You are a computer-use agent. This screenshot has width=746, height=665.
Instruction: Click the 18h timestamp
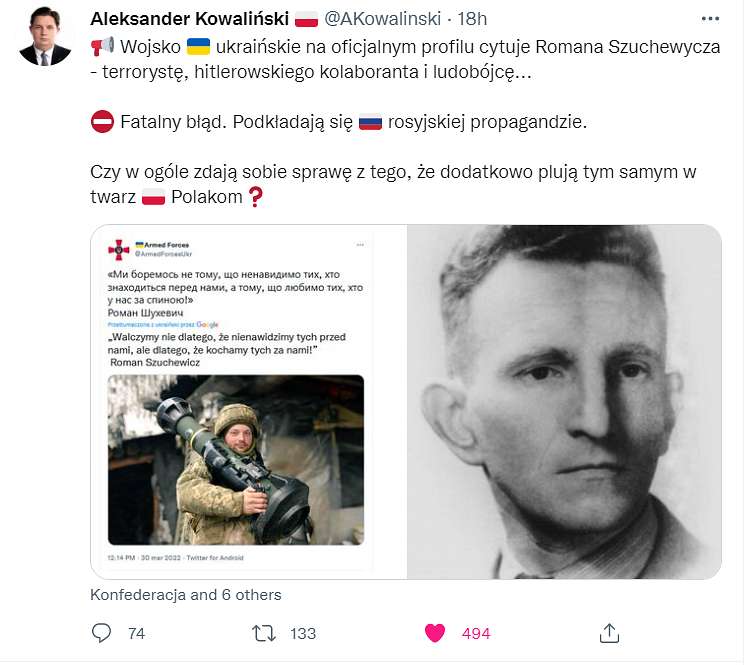pos(472,19)
